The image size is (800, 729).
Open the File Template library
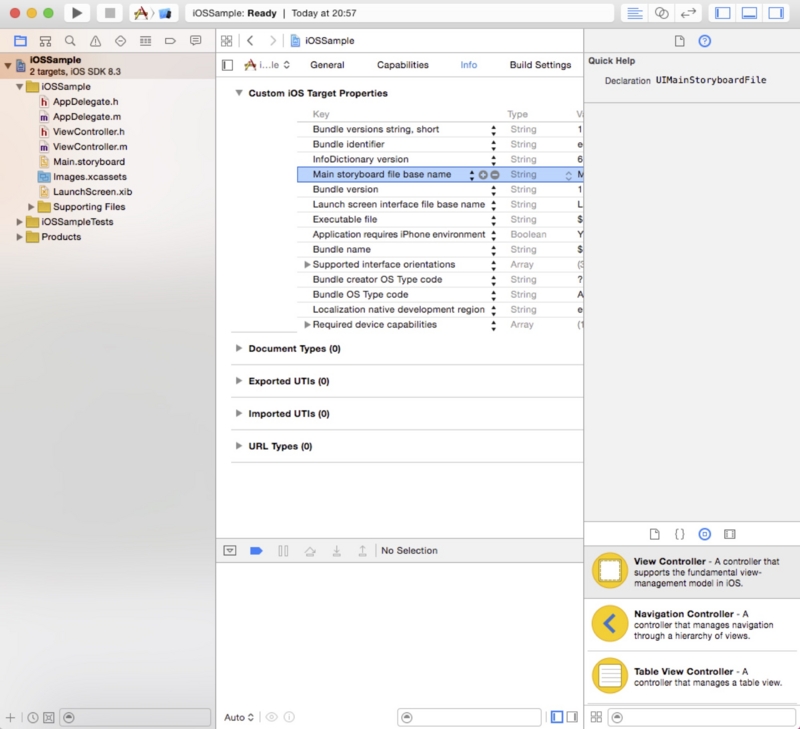click(x=655, y=534)
